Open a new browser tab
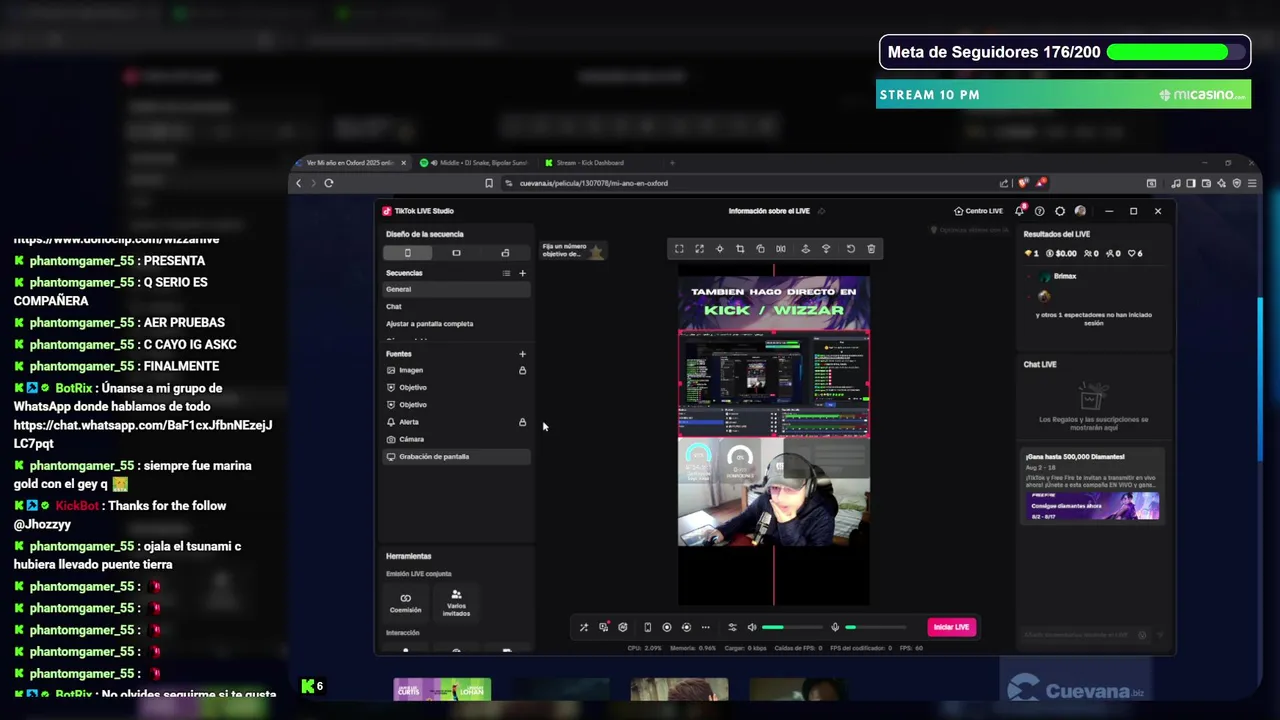The image size is (1280, 720). tap(672, 163)
